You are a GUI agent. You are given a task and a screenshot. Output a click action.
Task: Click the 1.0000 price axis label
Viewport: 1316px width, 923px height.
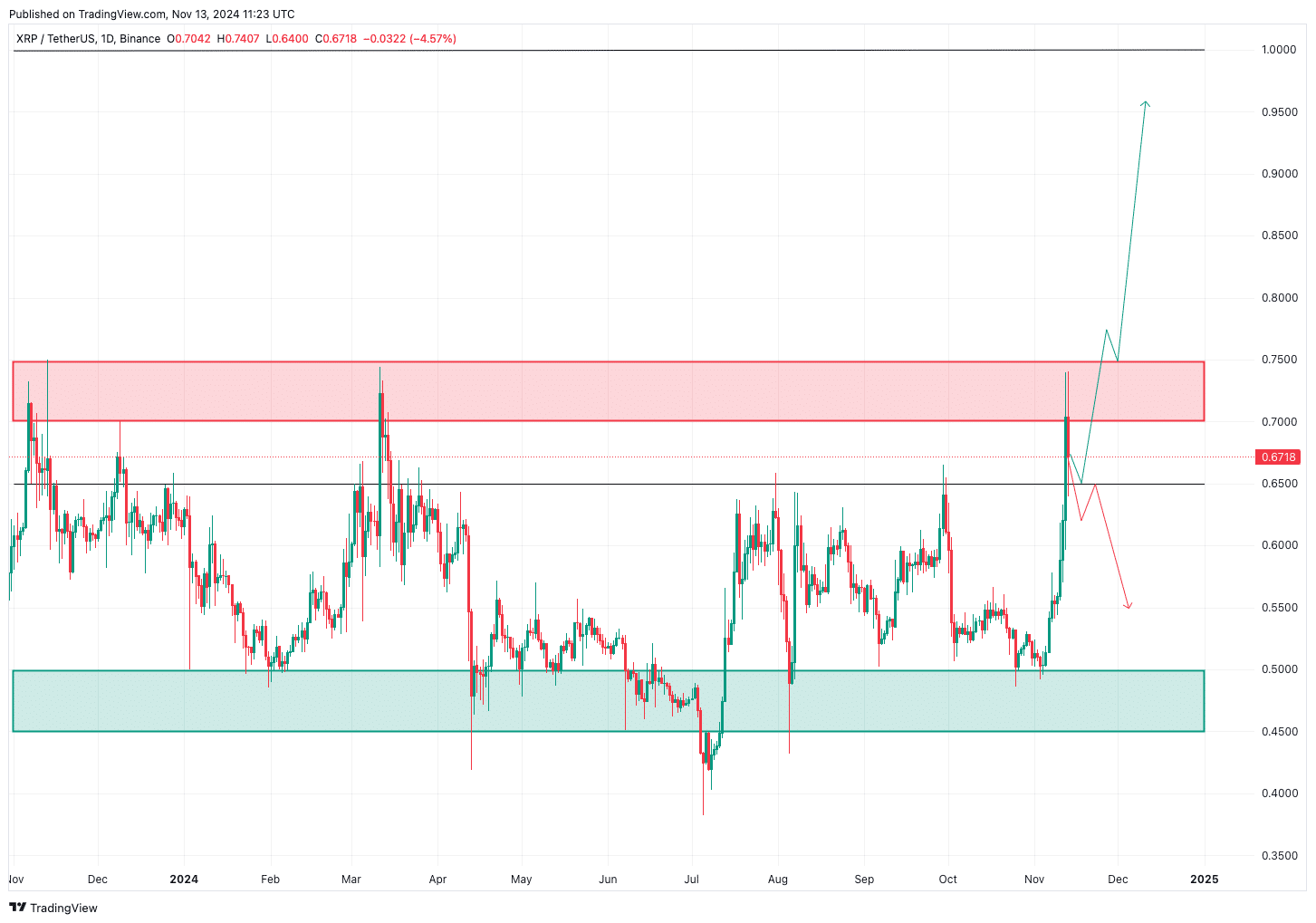pyautogui.click(x=1279, y=50)
